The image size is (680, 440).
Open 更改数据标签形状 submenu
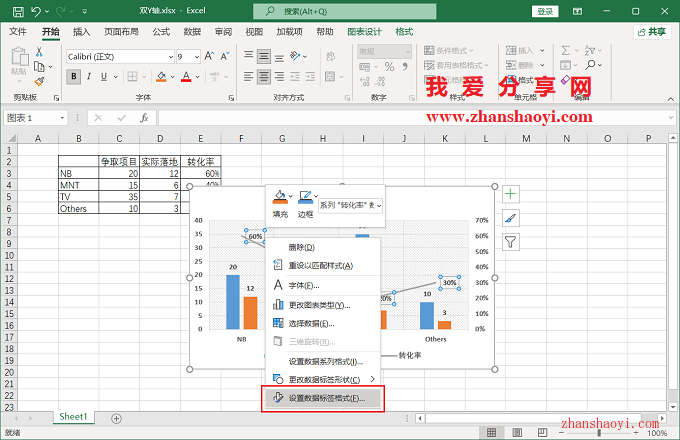tap(323, 379)
